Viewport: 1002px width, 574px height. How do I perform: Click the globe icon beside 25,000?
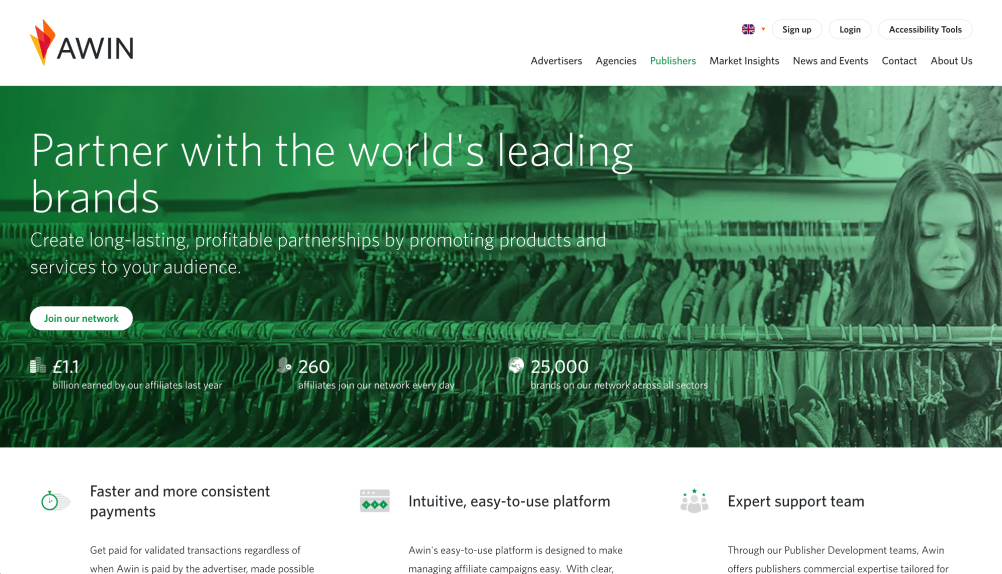coord(516,366)
